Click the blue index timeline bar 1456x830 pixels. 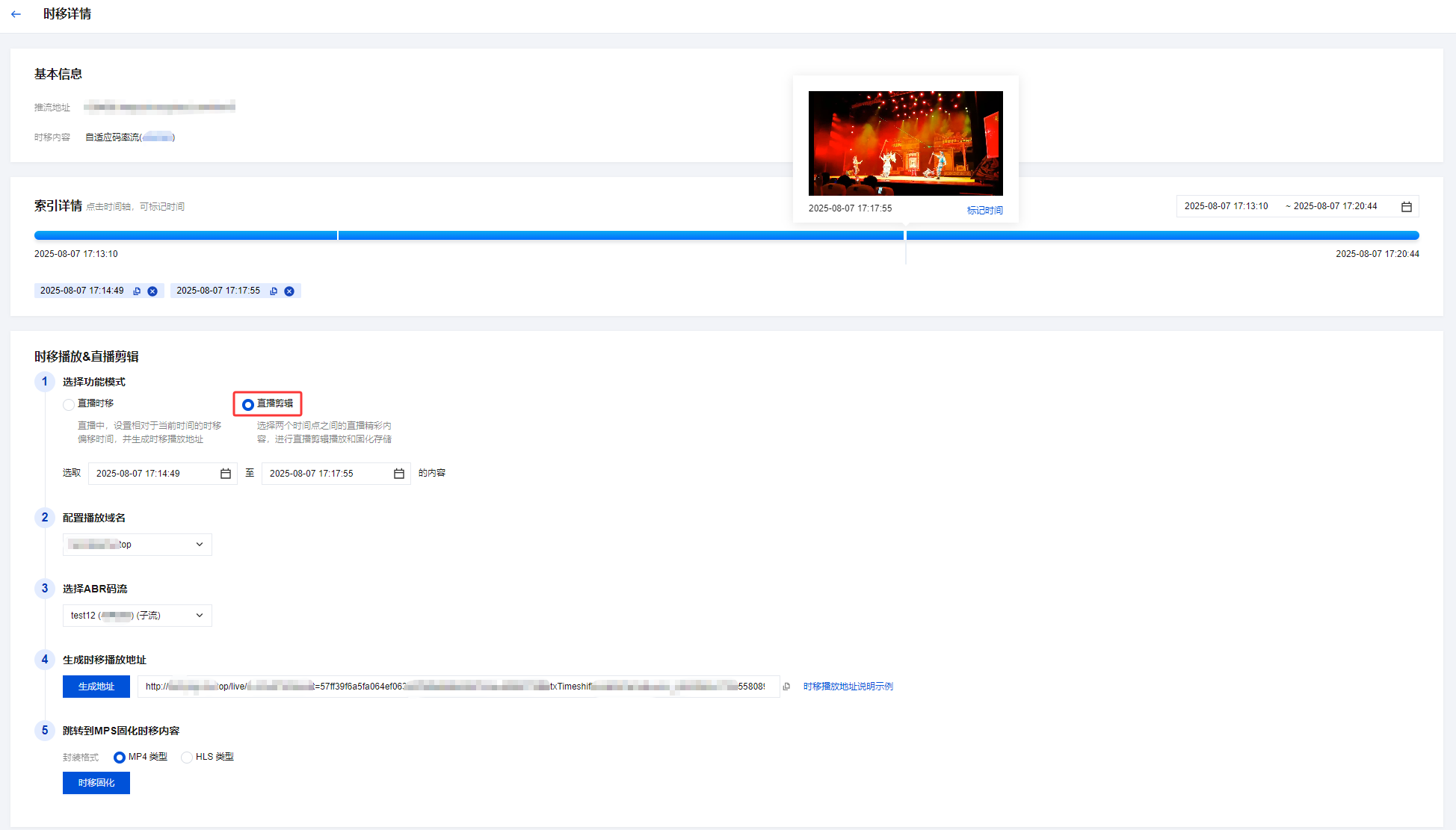pos(598,235)
